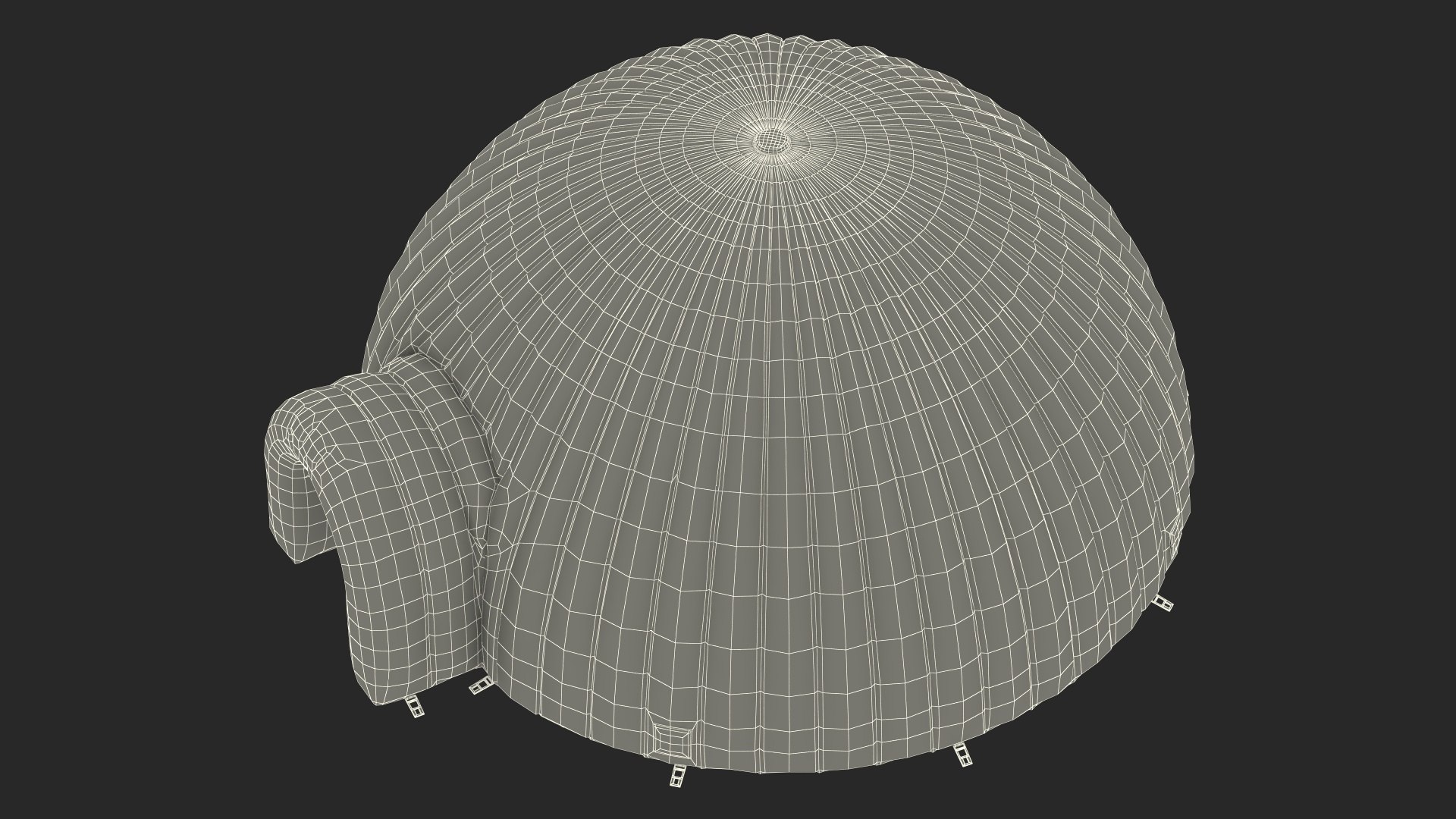
Task: Select the dome's front center panel at mid-height
Action: pyautogui.click(x=758, y=455)
